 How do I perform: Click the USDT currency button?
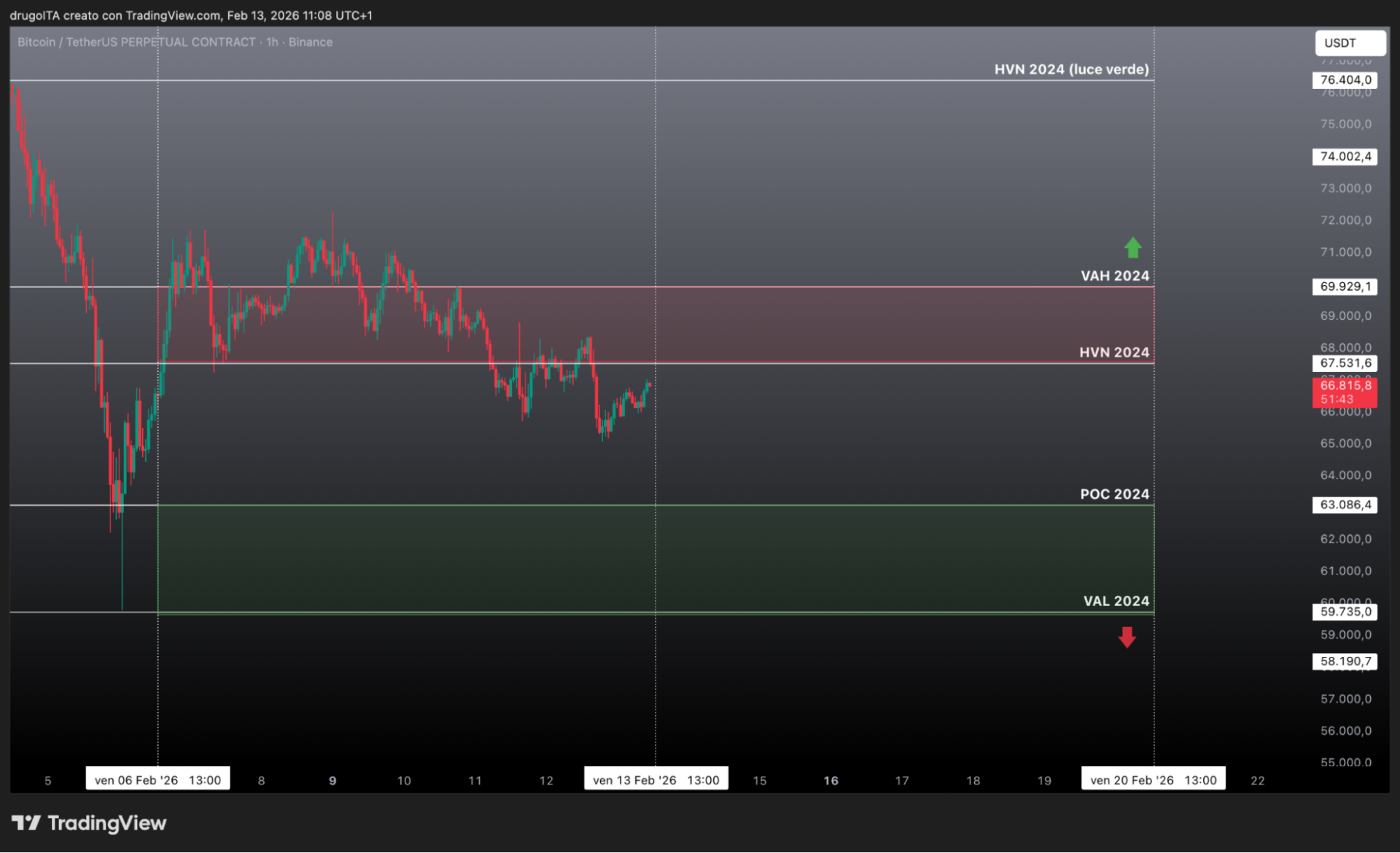(1350, 43)
